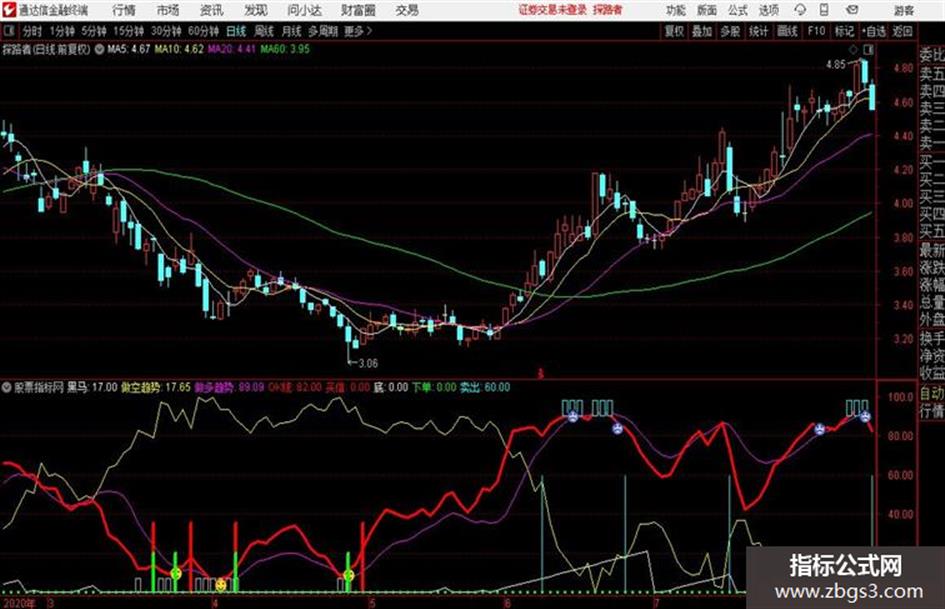This screenshot has height=609, width=945.
Task: Click the 做多趋势 indicator value
Action: (x=229, y=387)
